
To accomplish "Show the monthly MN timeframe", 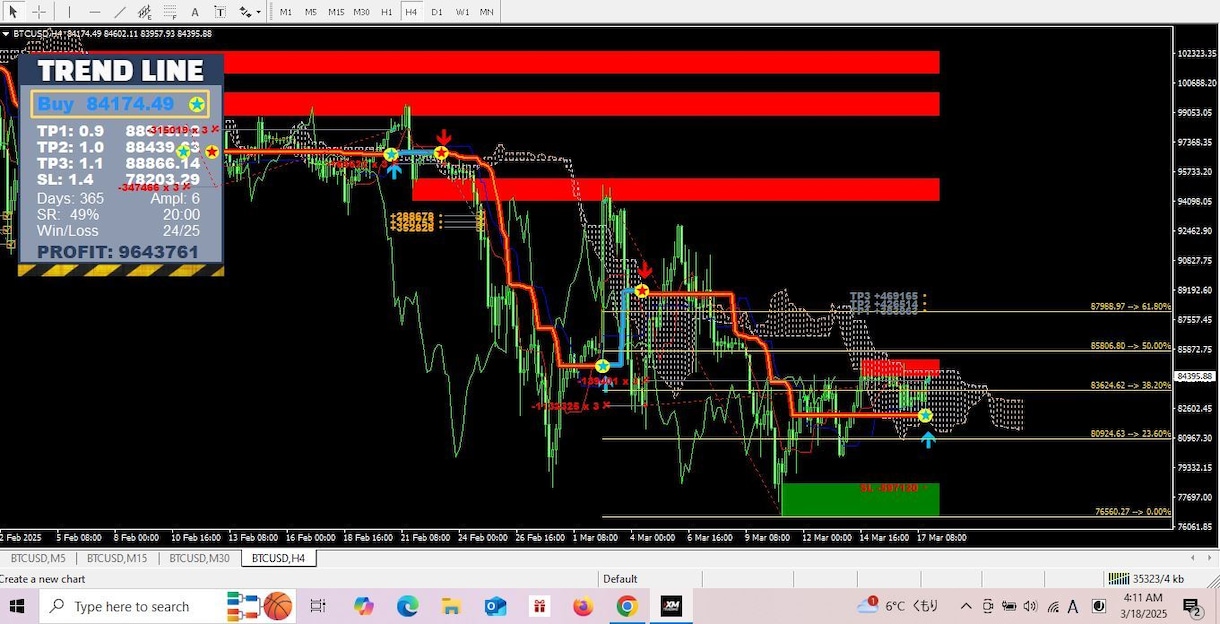I will click(x=487, y=12).
